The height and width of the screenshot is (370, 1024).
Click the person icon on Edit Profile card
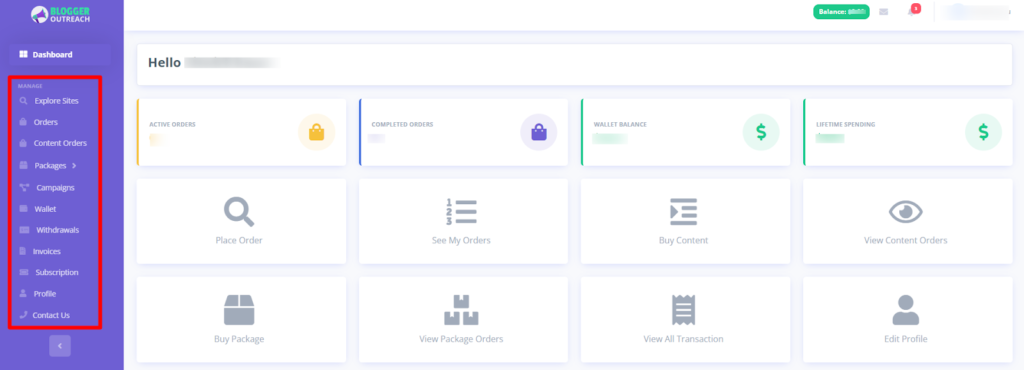(x=905, y=310)
